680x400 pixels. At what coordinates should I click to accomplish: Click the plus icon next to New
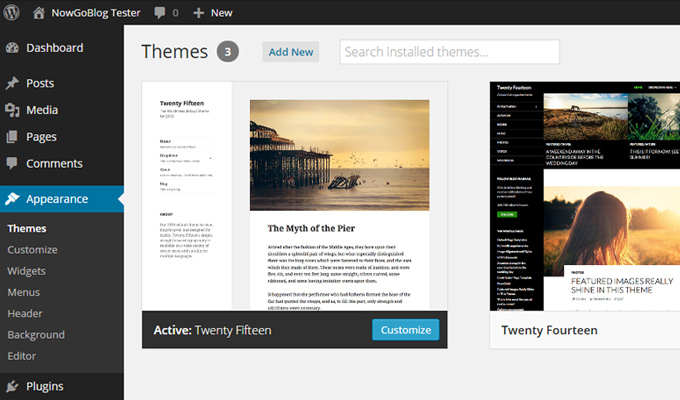point(198,13)
